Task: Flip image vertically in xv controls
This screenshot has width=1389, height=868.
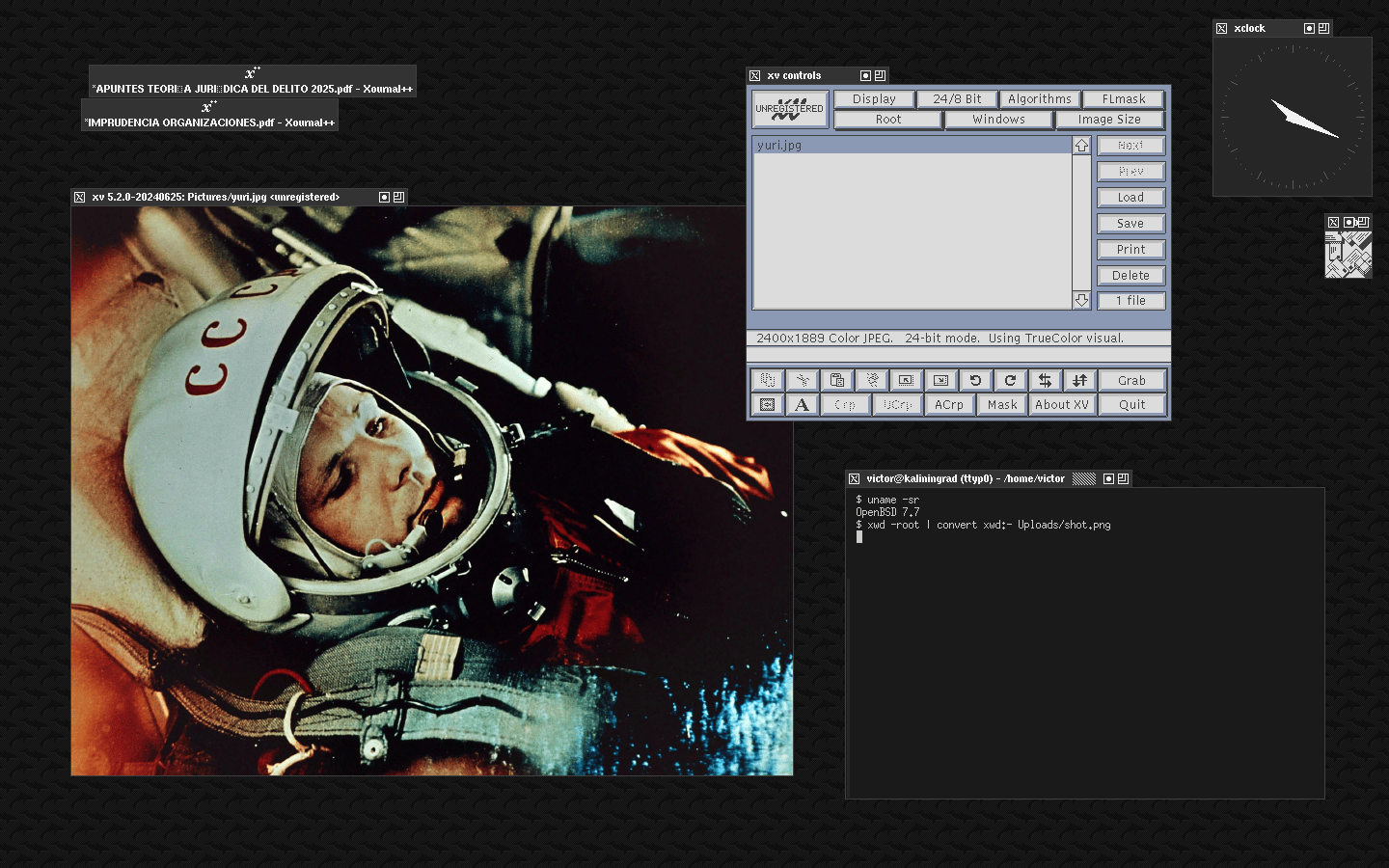Action: (x=1079, y=380)
